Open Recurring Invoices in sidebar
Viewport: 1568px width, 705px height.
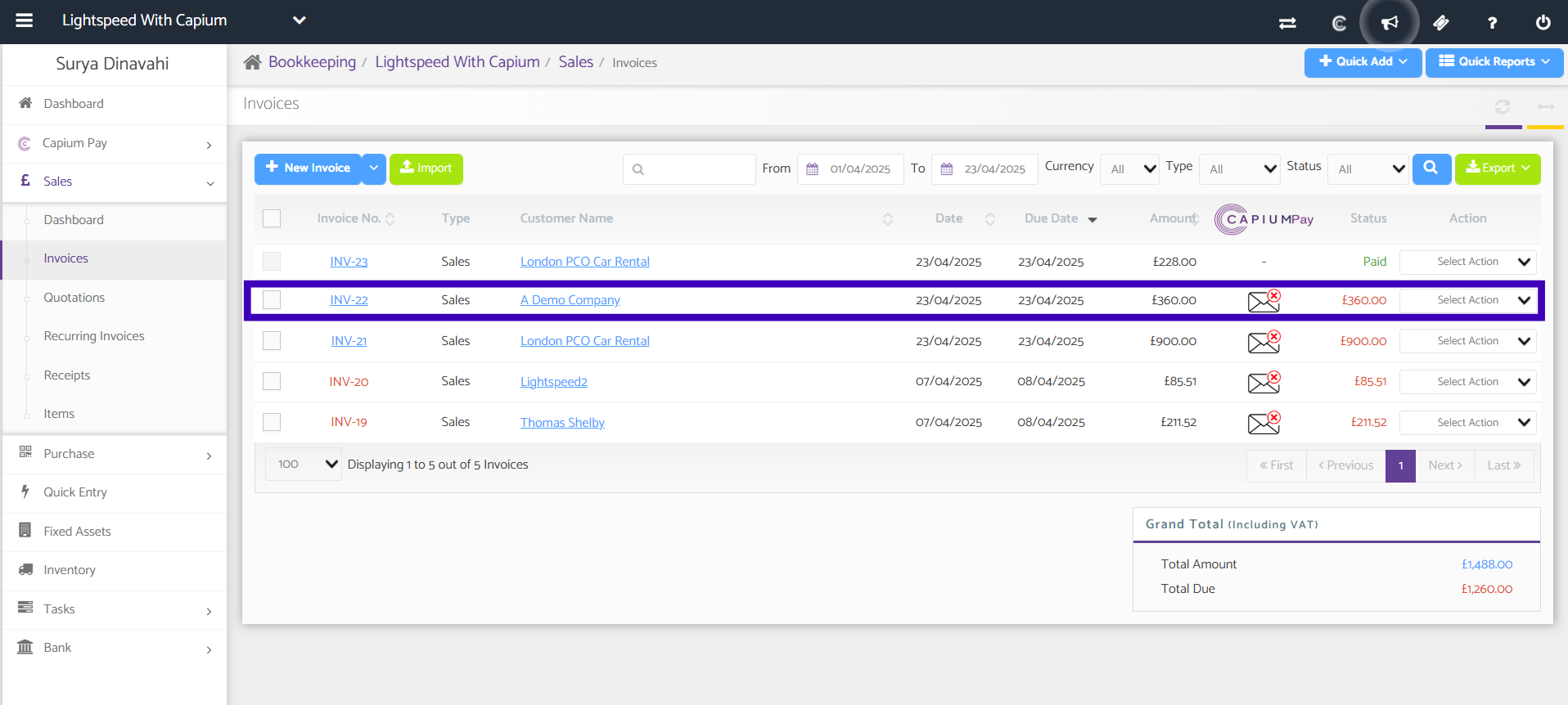click(94, 336)
